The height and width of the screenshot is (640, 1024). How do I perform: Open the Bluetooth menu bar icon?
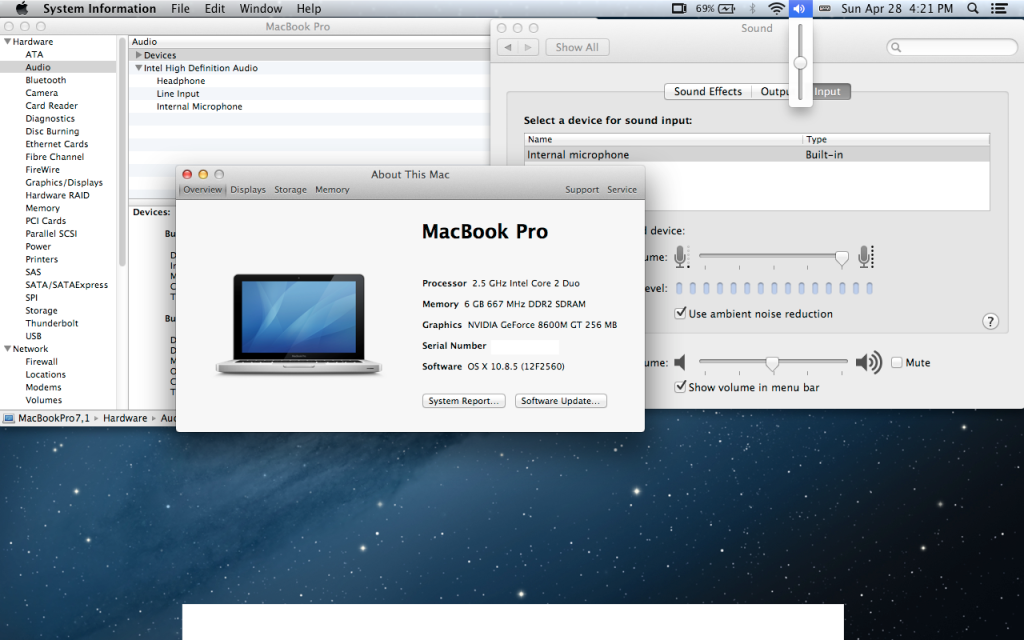point(753,8)
